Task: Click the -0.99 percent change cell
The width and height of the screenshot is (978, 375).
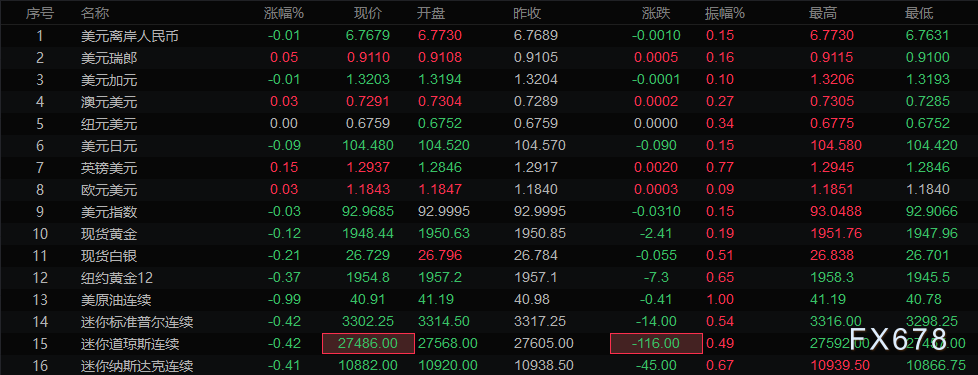Action: click(284, 300)
